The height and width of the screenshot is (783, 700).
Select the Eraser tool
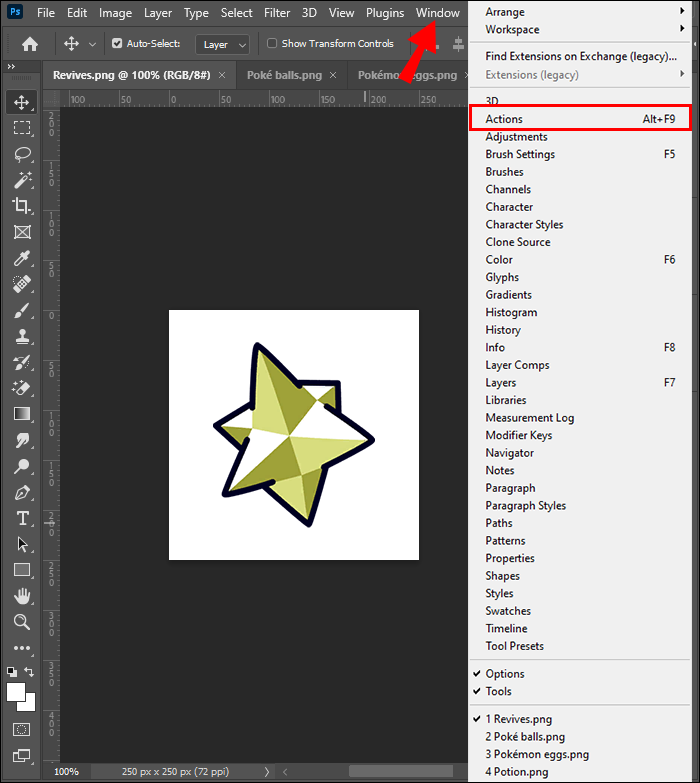tap(21, 388)
